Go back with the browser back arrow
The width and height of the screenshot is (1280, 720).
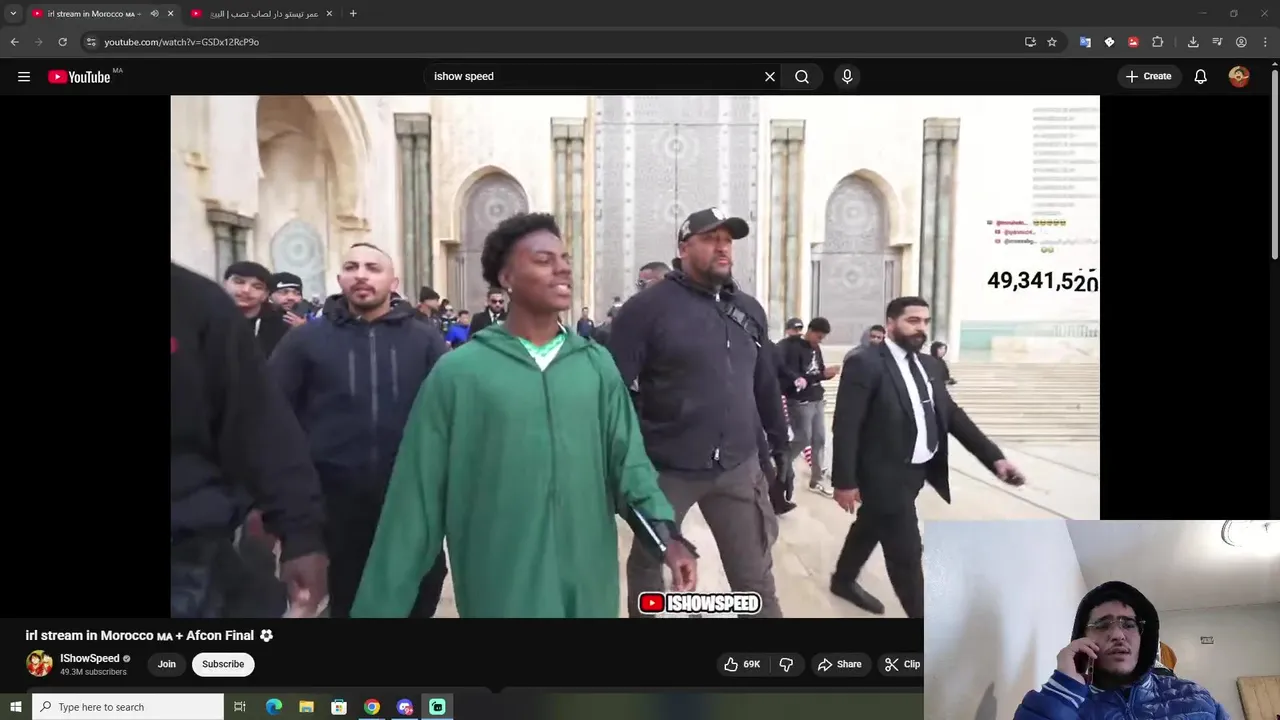(x=14, y=42)
